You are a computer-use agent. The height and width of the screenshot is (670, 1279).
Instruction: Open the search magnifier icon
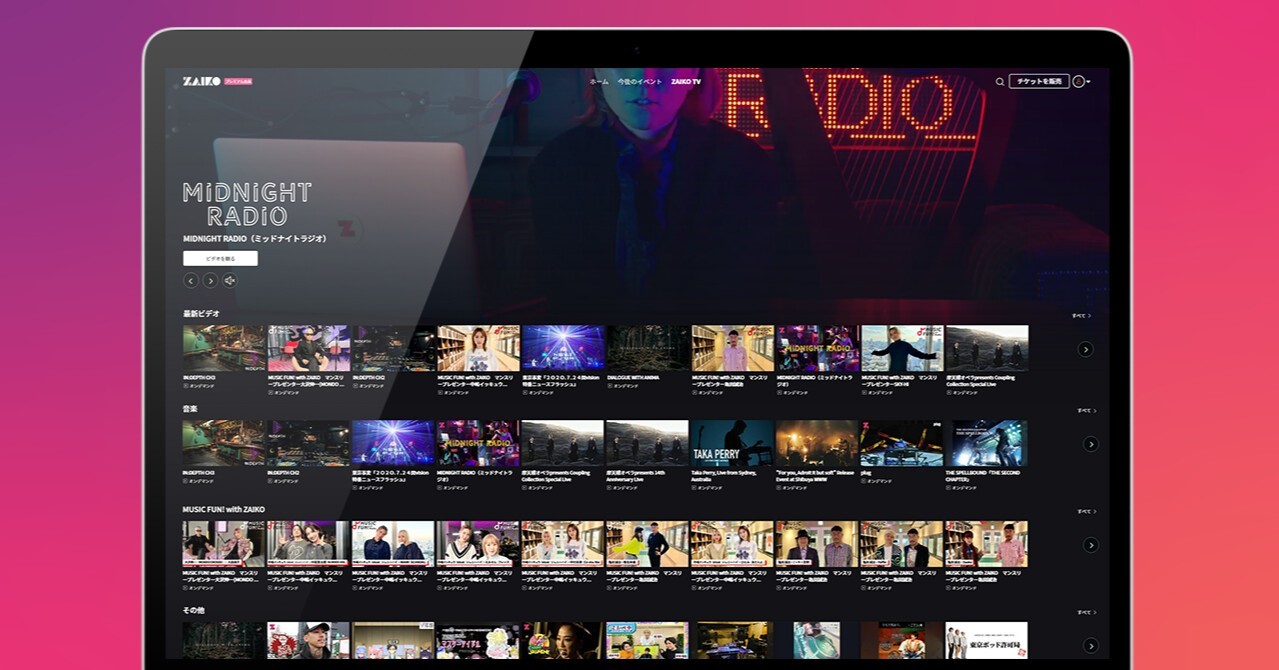click(x=1000, y=82)
